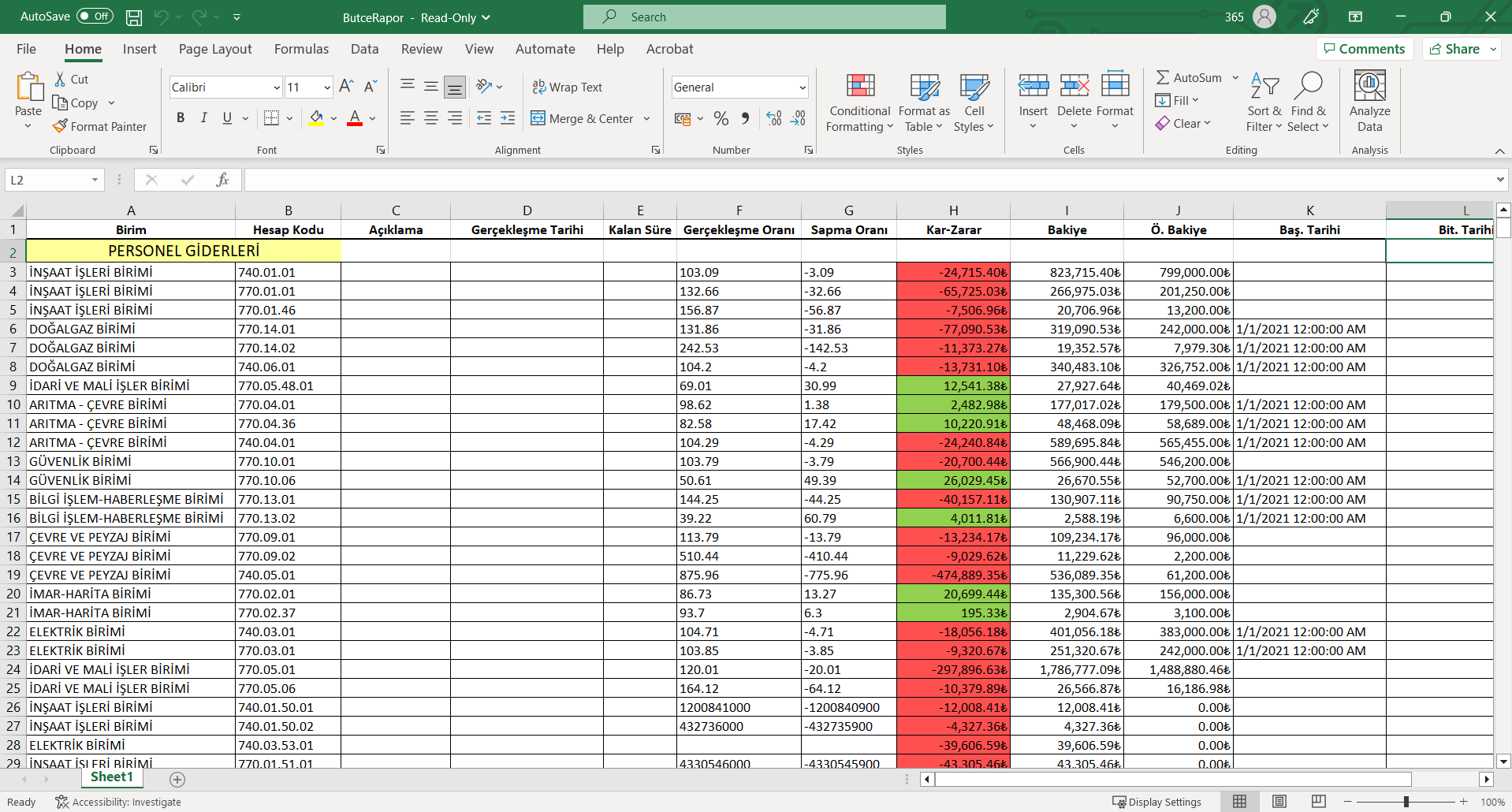Click the zoom slider in status bar
Image resolution: width=1512 pixels, height=812 pixels.
coord(1406,802)
